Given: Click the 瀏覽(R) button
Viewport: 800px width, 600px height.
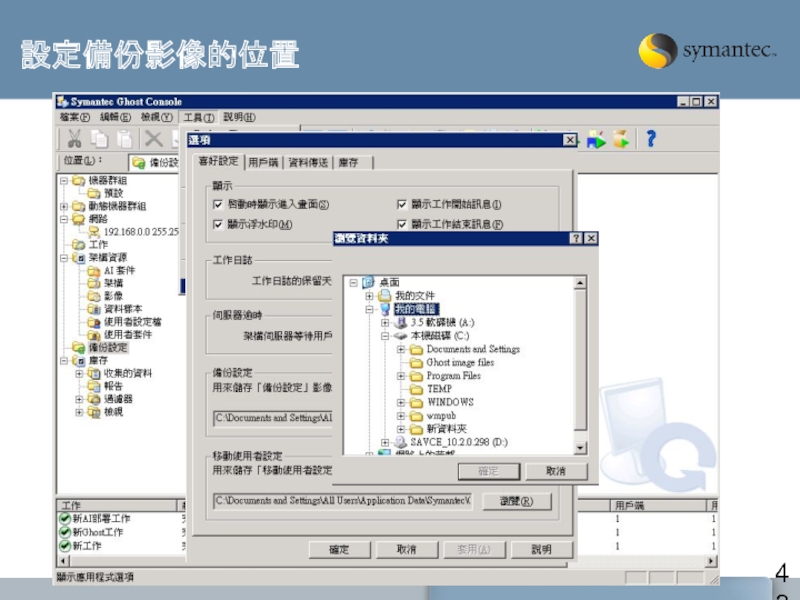Looking at the screenshot, I should [x=517, y=501].
